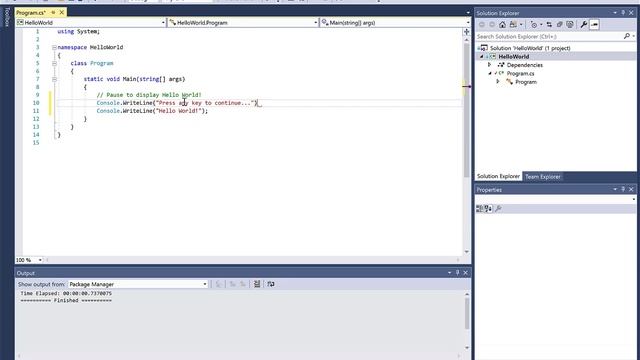Select Solution 'HelloWorld' (1 project) node
Screen dimensions: 640x360
[530, 48]
